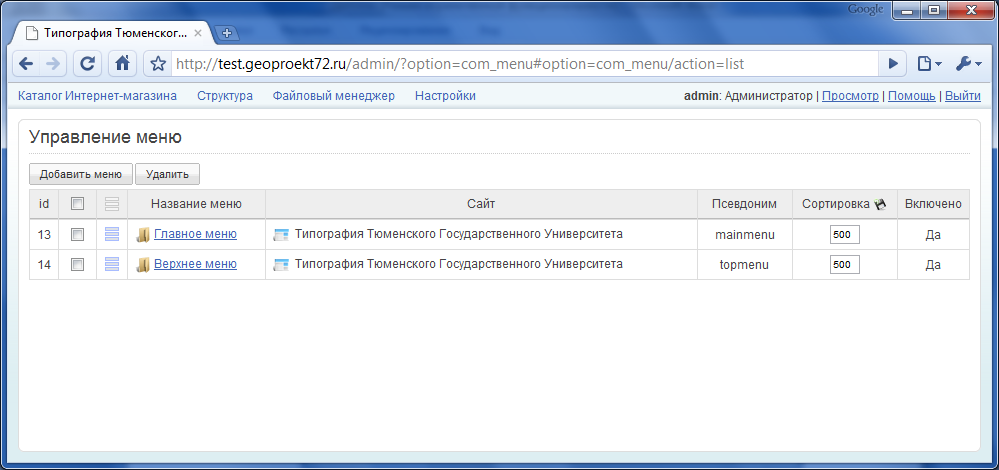Screen dimensions: 999x470
Task: Click the Просмотр link
Action: pos(850,96)
